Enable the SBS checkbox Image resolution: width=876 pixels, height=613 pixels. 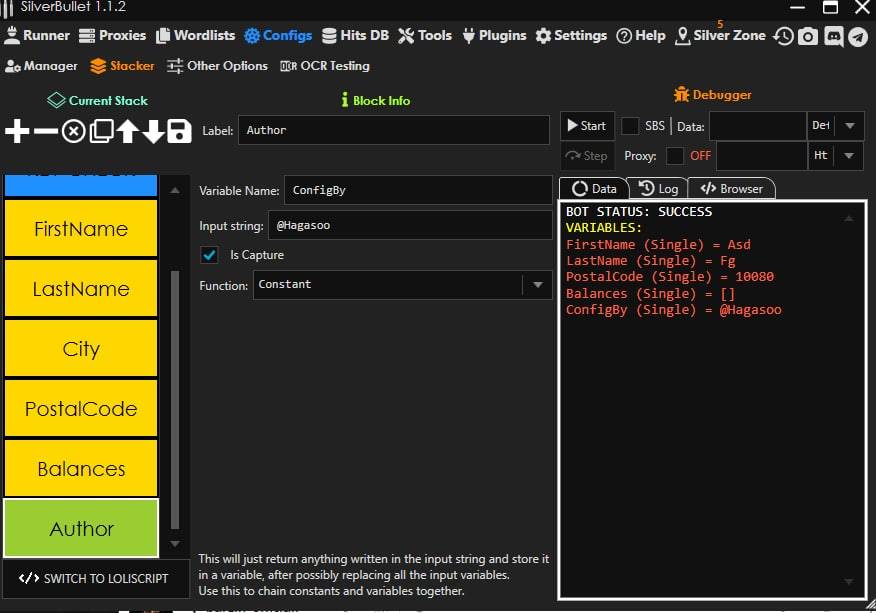631,126
